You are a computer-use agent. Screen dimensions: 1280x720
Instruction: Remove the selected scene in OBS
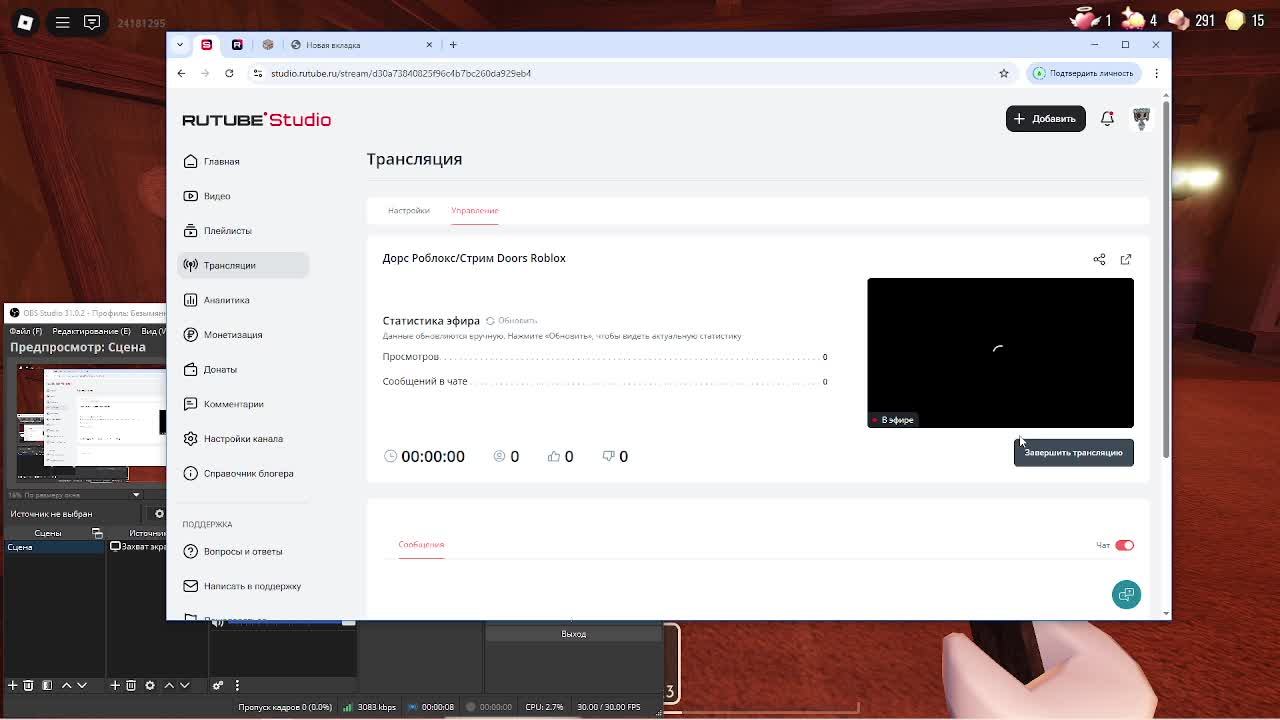(28, 685)
